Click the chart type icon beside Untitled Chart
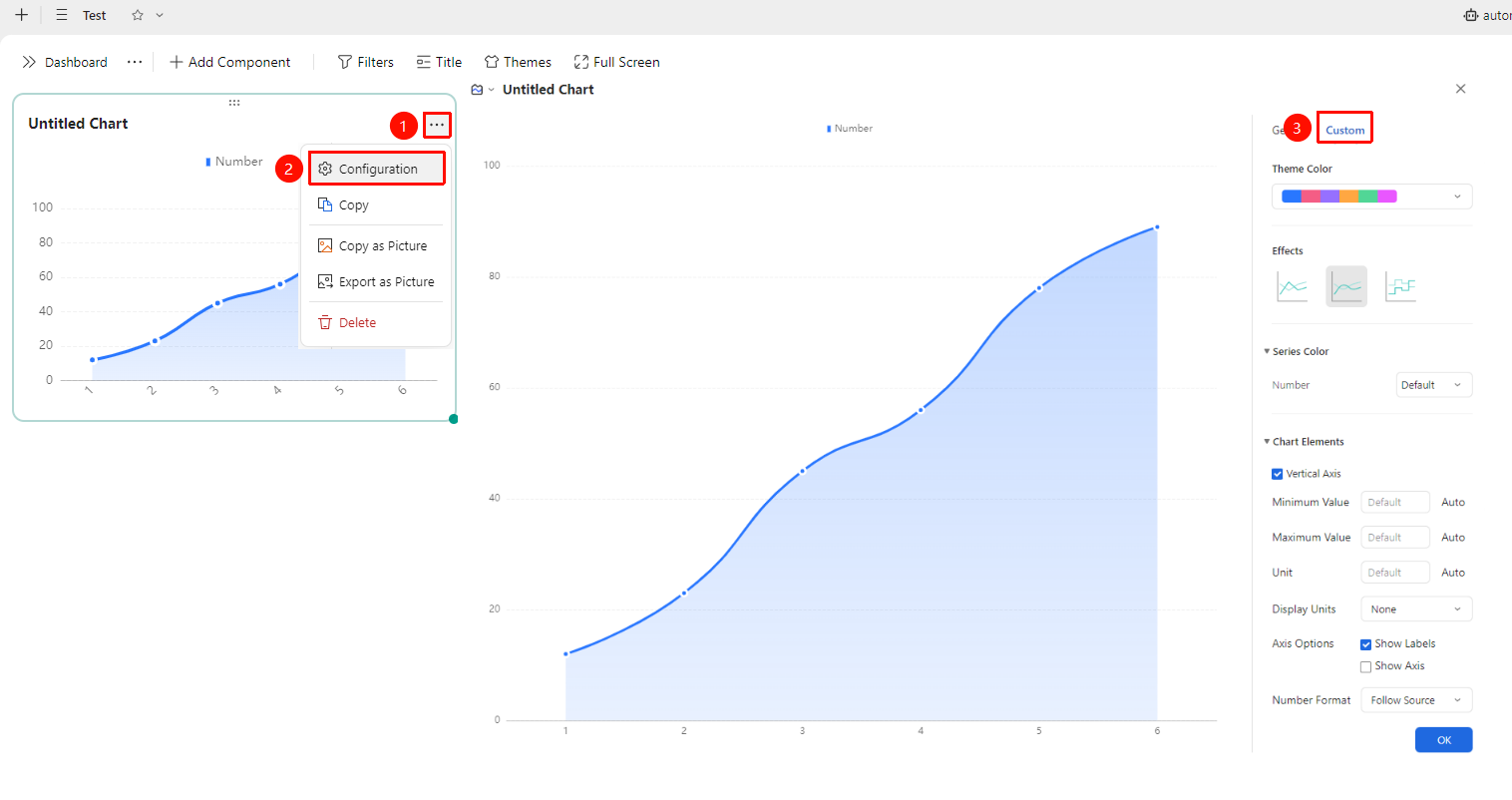1512x800 pixels. tap(478, 90)
